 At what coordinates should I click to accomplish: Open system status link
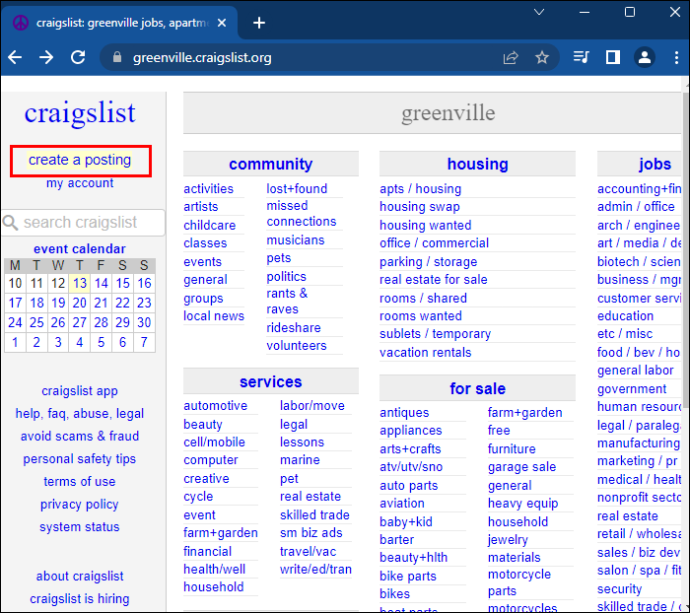click(x=80, y=527)
